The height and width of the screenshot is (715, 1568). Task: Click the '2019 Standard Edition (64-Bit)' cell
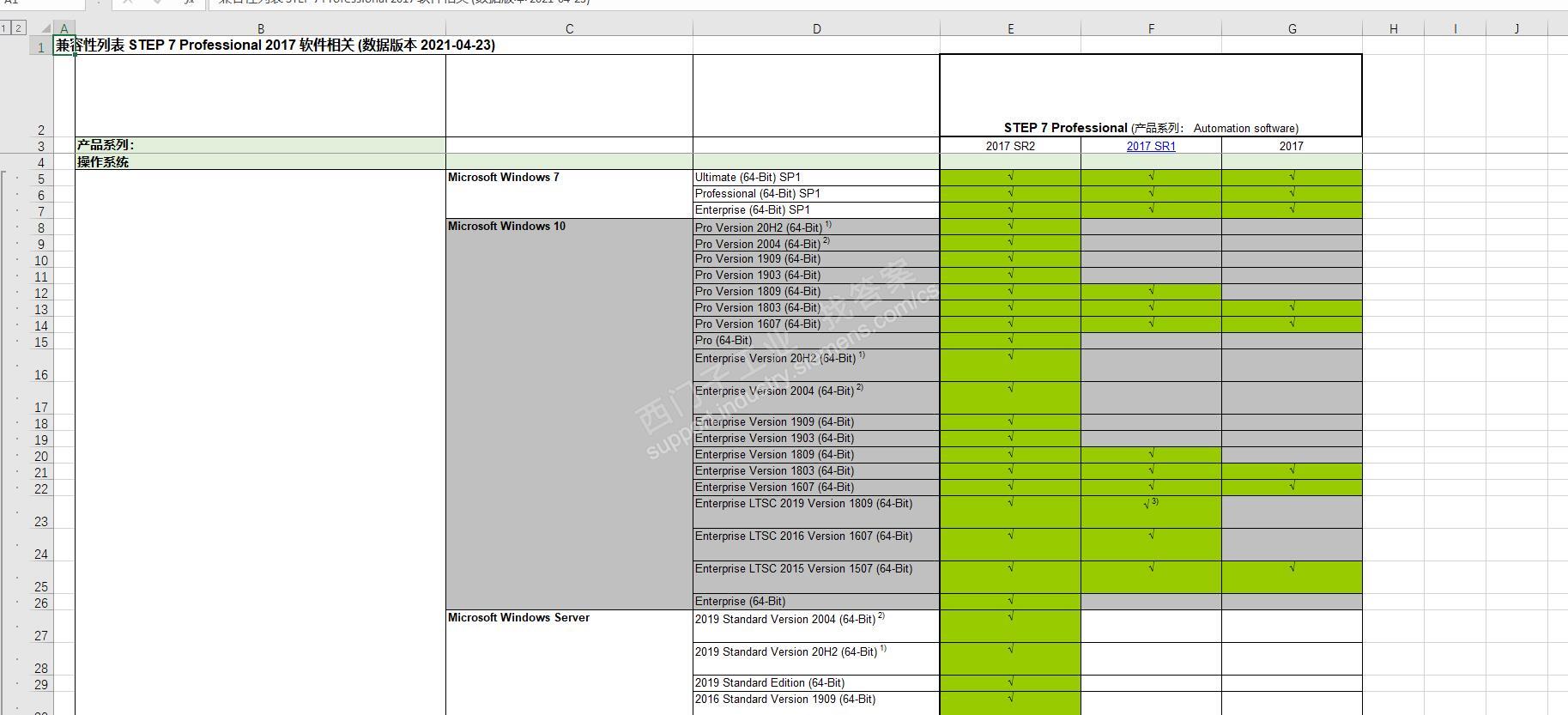(x=816, y=683)
